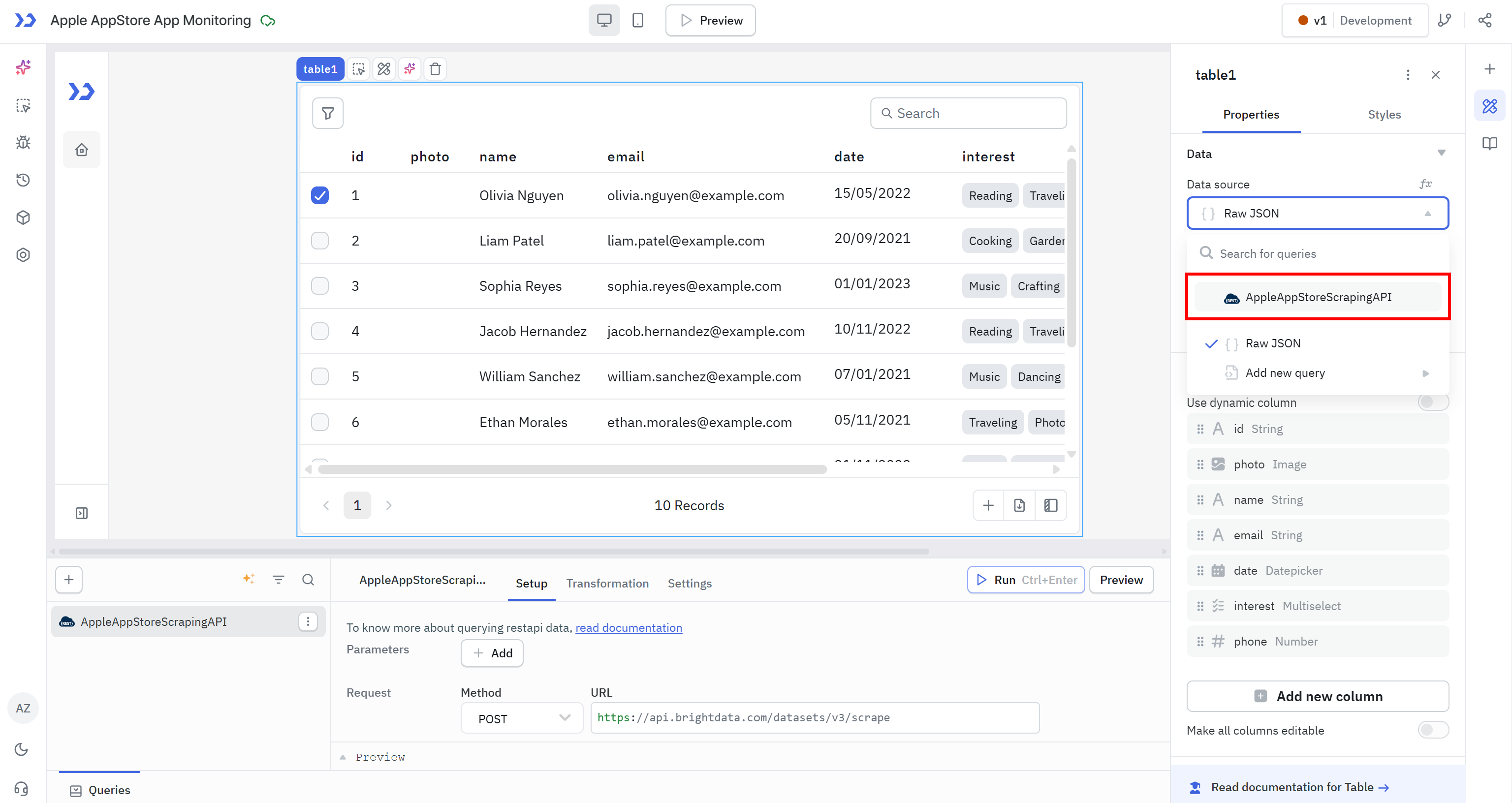Download table data icon

(x=1019, y=505)
